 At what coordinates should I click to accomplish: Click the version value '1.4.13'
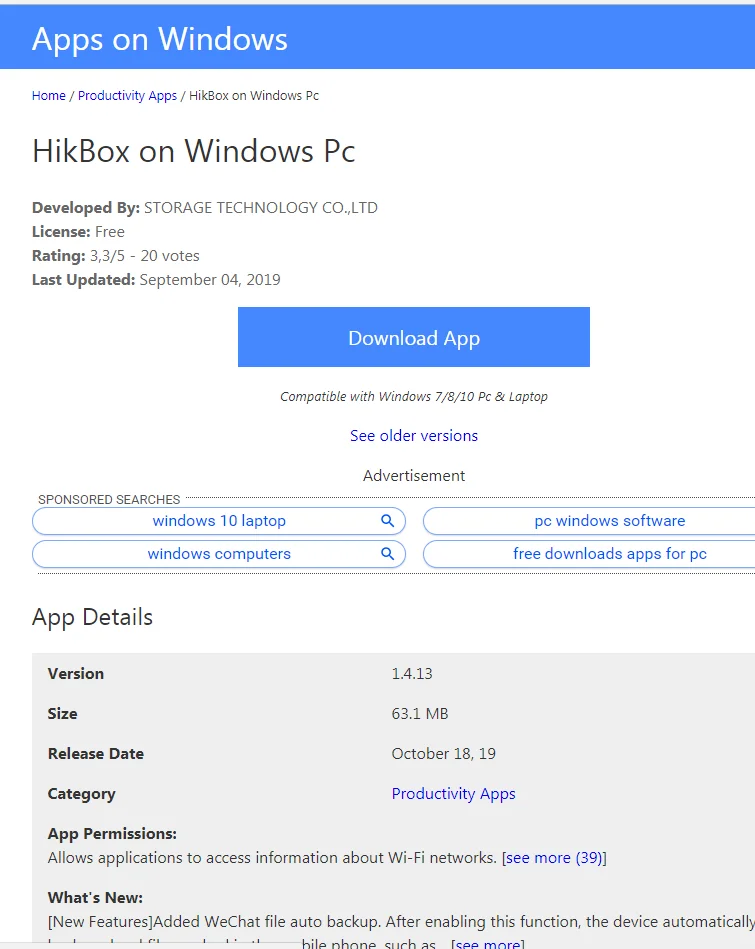tap(412, 674)
